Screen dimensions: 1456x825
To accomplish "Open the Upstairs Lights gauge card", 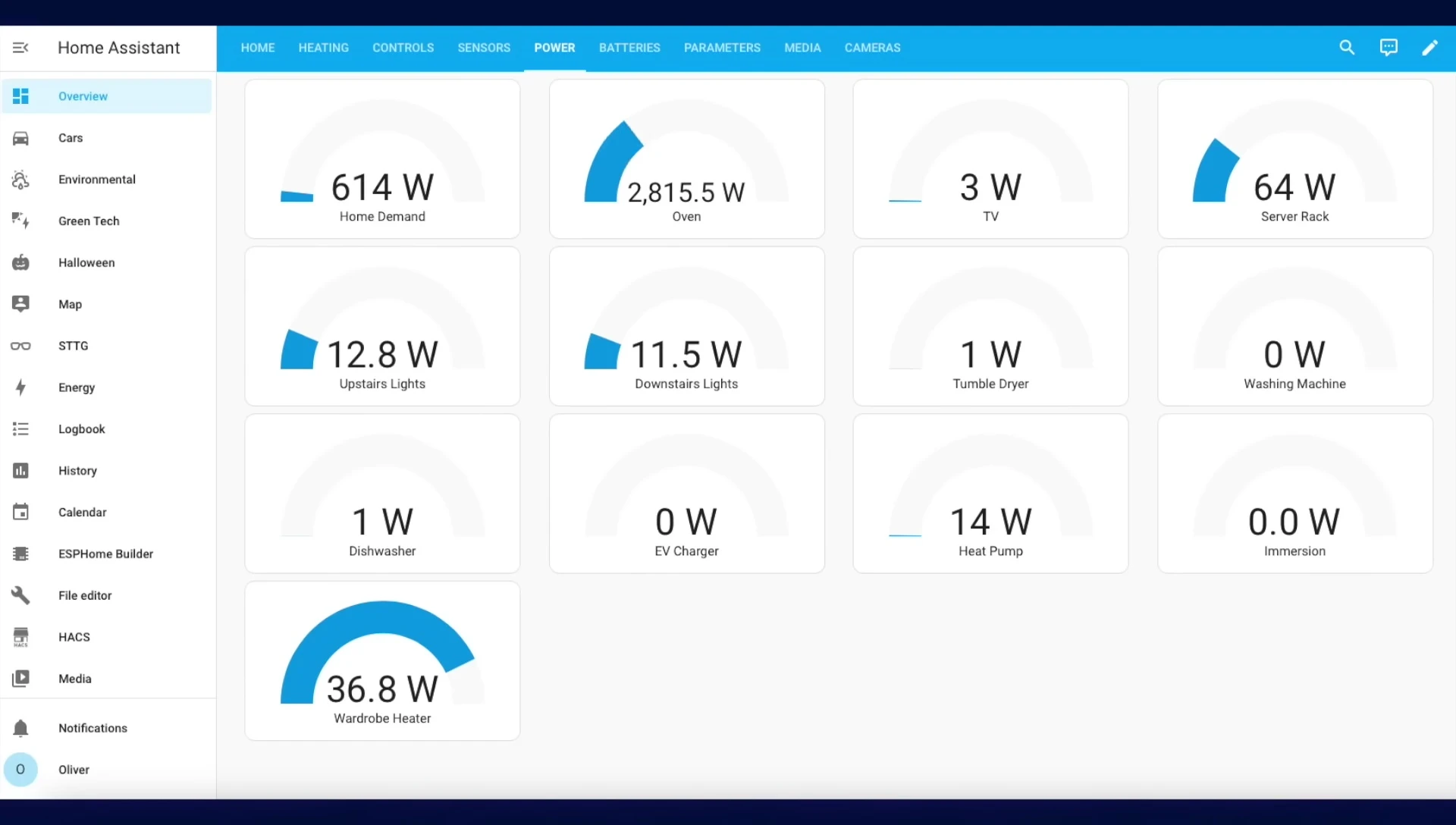I will tap(382, 326).
